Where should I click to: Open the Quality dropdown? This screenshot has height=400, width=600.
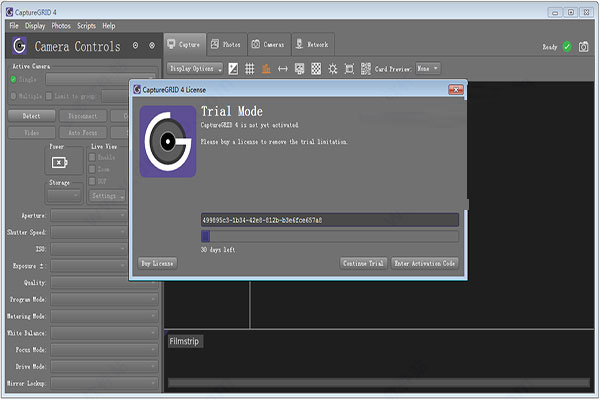click(104, 283)
